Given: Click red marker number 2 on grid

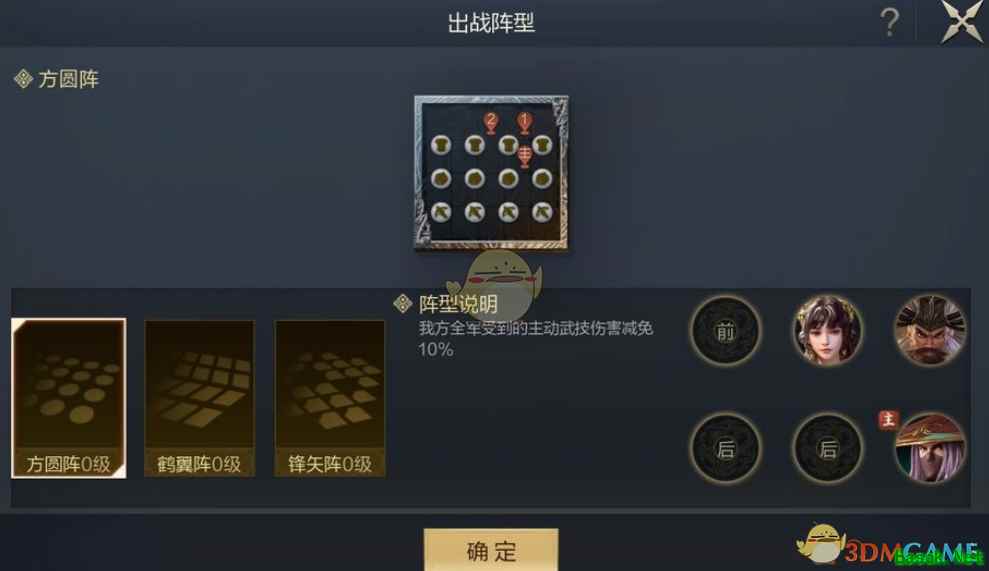Looking at the screenshot, I should coord(491,122).
